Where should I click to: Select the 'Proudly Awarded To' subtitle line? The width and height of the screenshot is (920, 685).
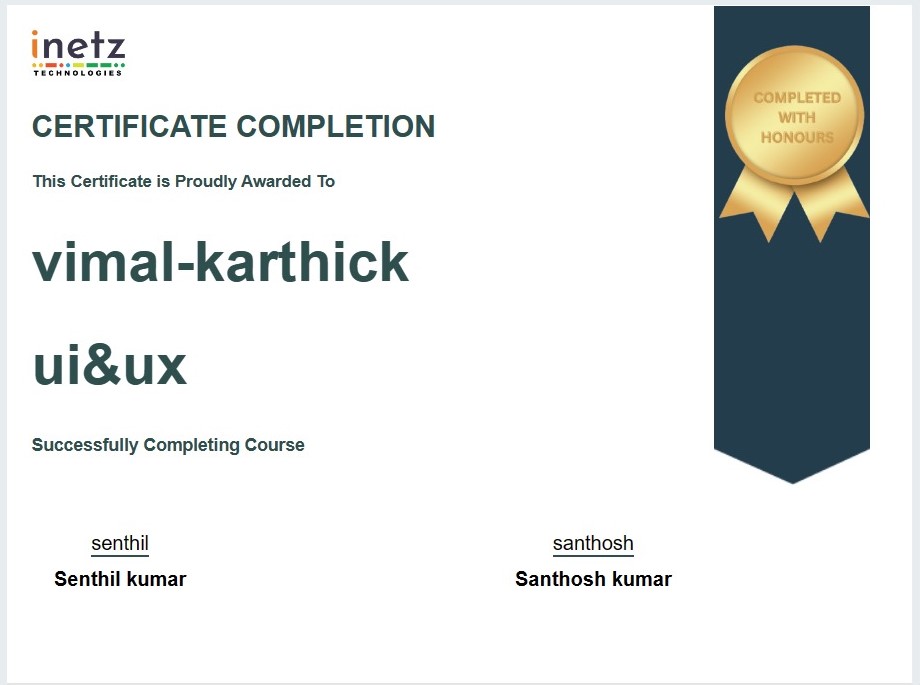click(x=183, y=181)
